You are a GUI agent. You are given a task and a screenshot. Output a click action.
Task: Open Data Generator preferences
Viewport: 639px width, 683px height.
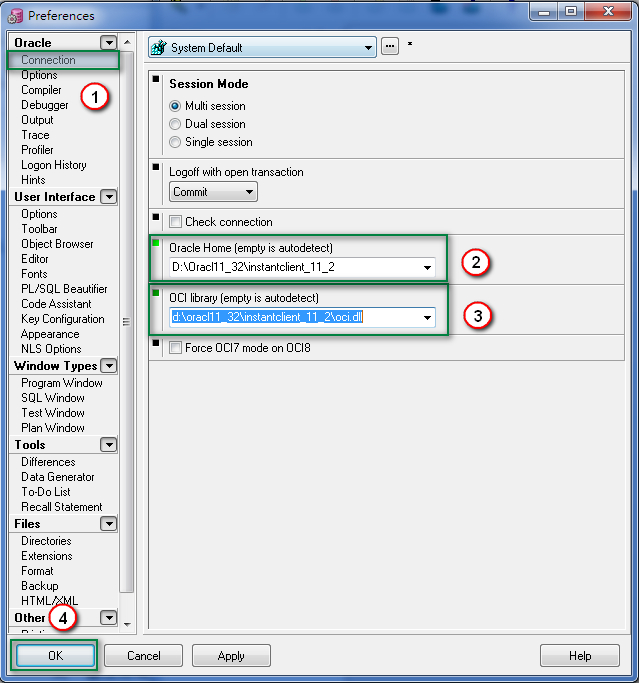pyautogui.click(x=57, y=477)
